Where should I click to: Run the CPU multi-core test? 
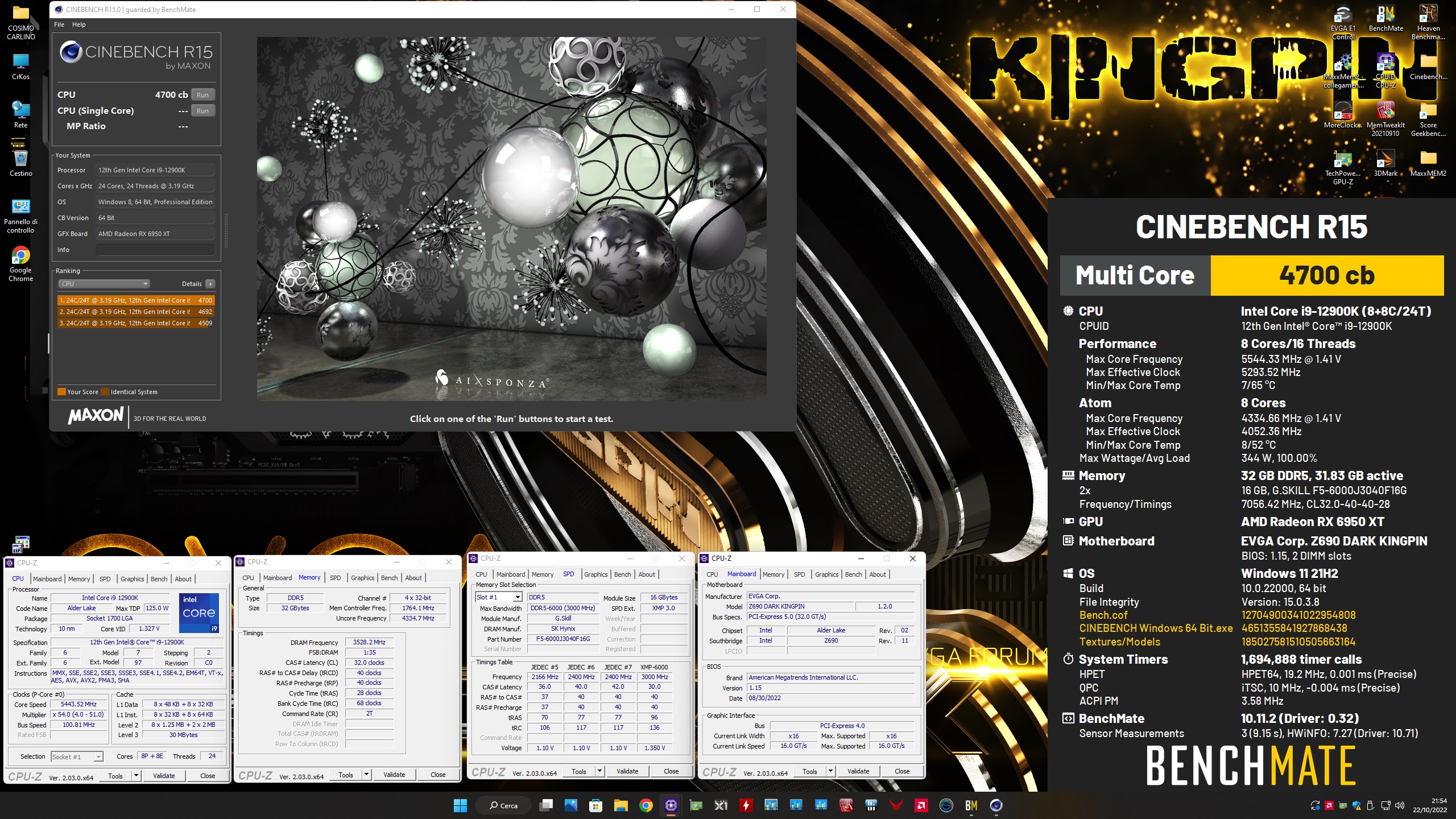[x=202, y=95]
